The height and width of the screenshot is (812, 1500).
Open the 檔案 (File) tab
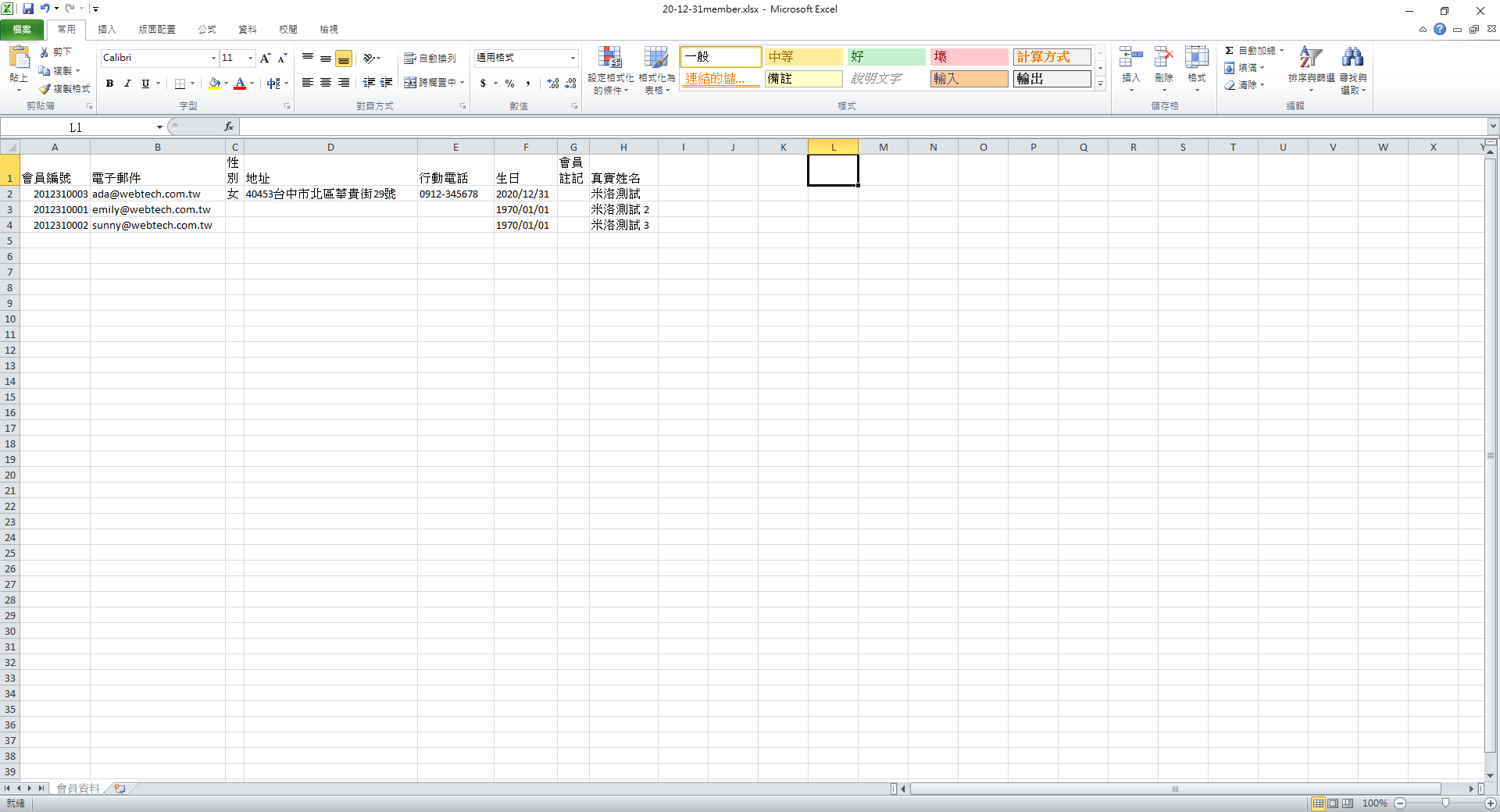[22, 30]
